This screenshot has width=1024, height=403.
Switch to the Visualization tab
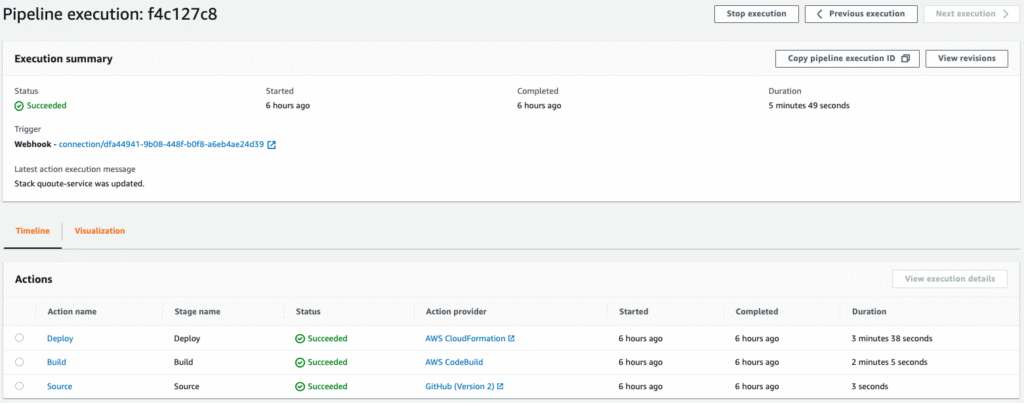[100, 231]
